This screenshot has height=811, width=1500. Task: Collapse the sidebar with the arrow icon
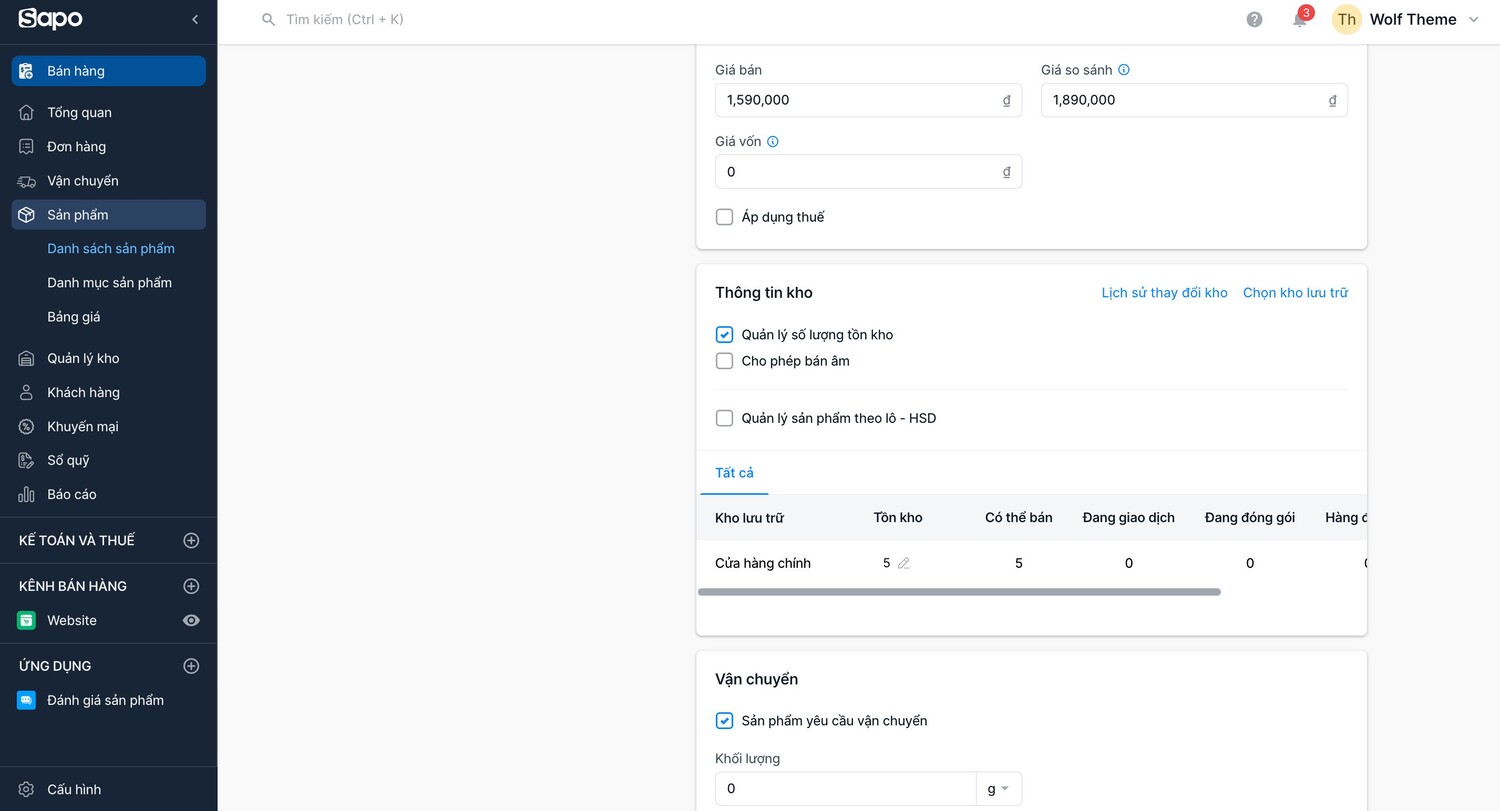pos(195,19)
